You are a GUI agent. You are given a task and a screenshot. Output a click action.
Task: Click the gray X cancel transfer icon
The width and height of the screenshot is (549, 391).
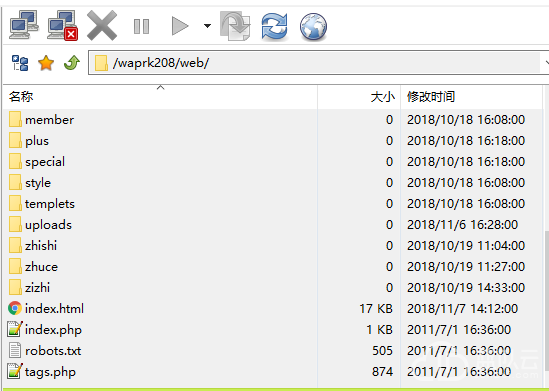[x=102, y=25]
